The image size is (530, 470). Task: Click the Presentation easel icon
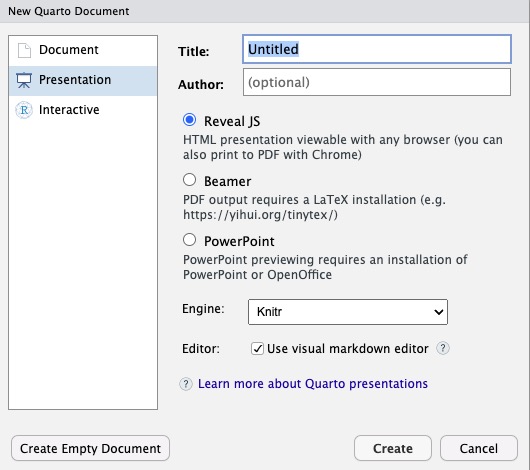tap(24, 80)
